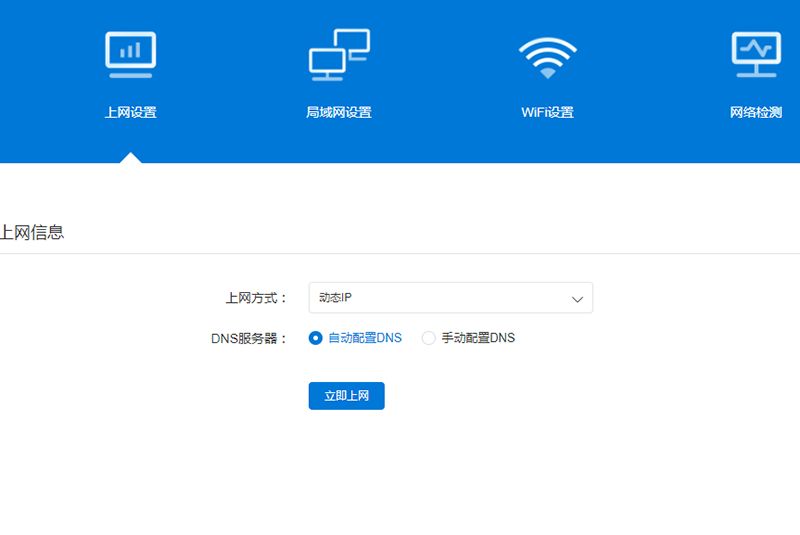Click the DNS服务器 field label

coord(249,338)
